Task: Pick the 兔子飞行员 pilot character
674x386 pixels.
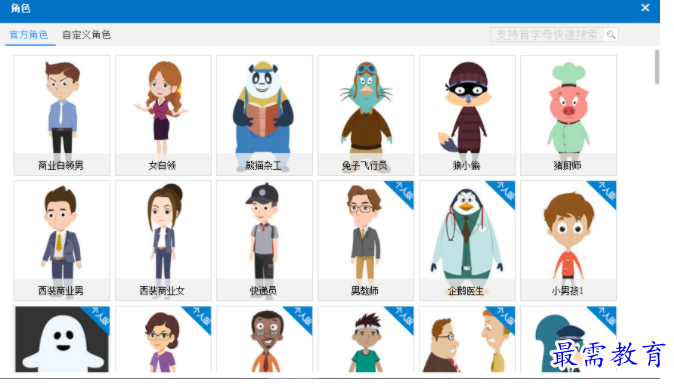Action: 366,115
